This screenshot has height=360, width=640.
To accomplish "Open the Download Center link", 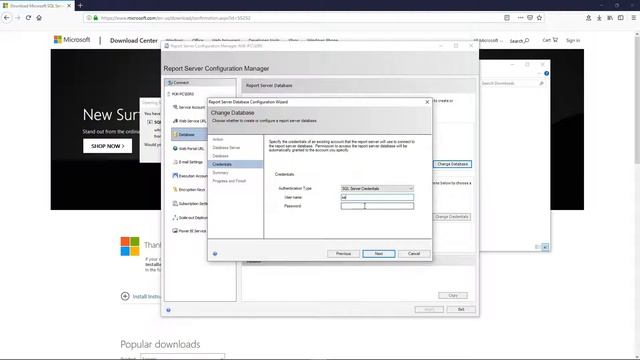I will click(x=133, y=40).
